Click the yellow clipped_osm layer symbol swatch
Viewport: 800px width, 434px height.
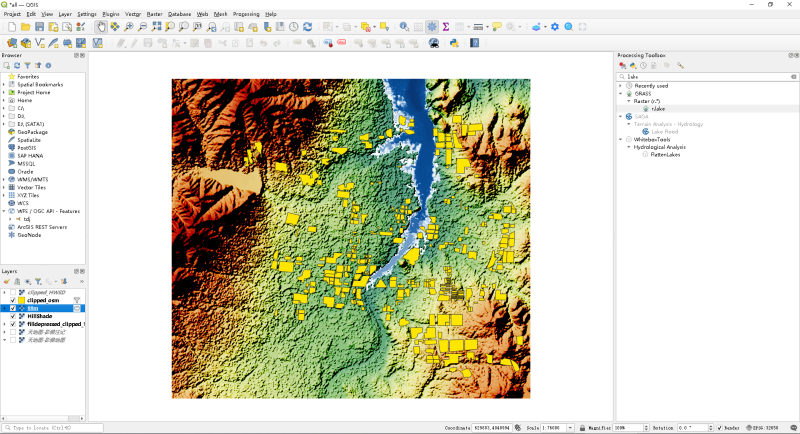pos(21,300)
